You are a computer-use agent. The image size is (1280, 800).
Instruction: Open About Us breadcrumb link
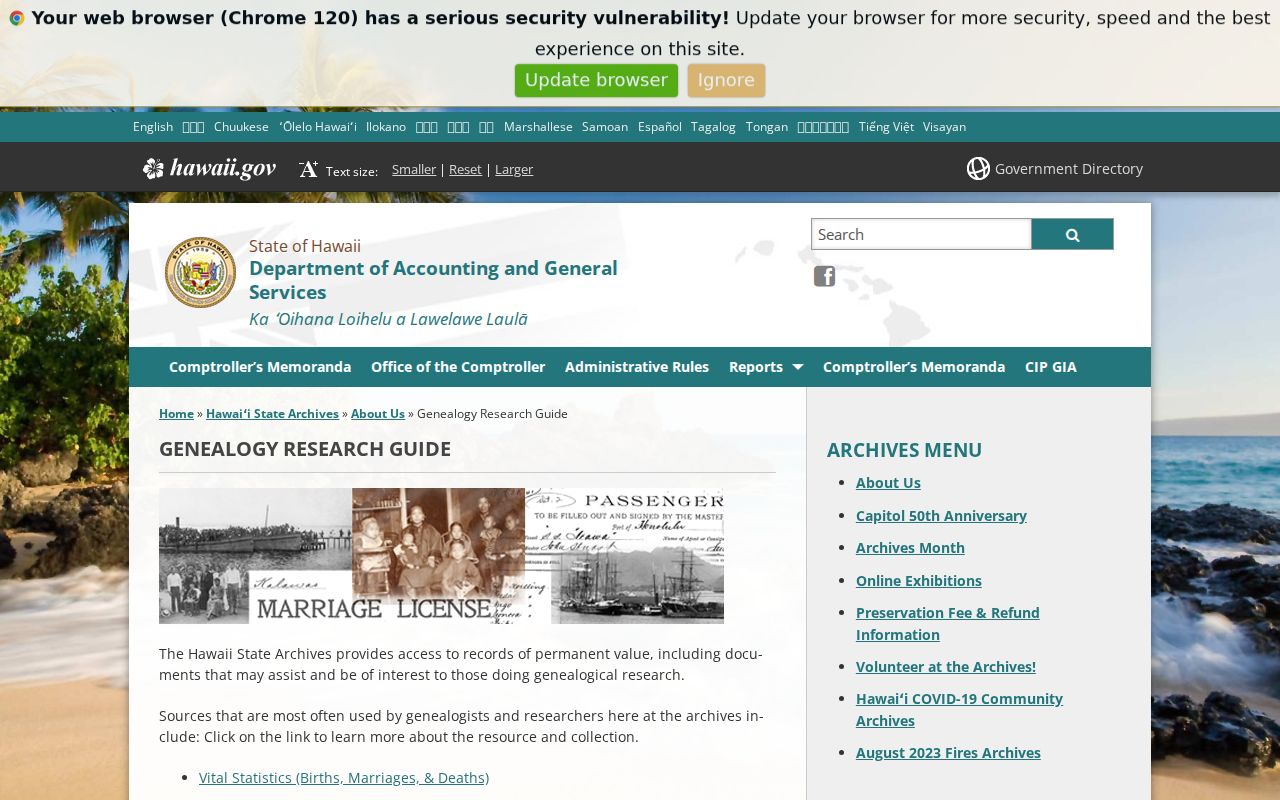tap(378, 413)
